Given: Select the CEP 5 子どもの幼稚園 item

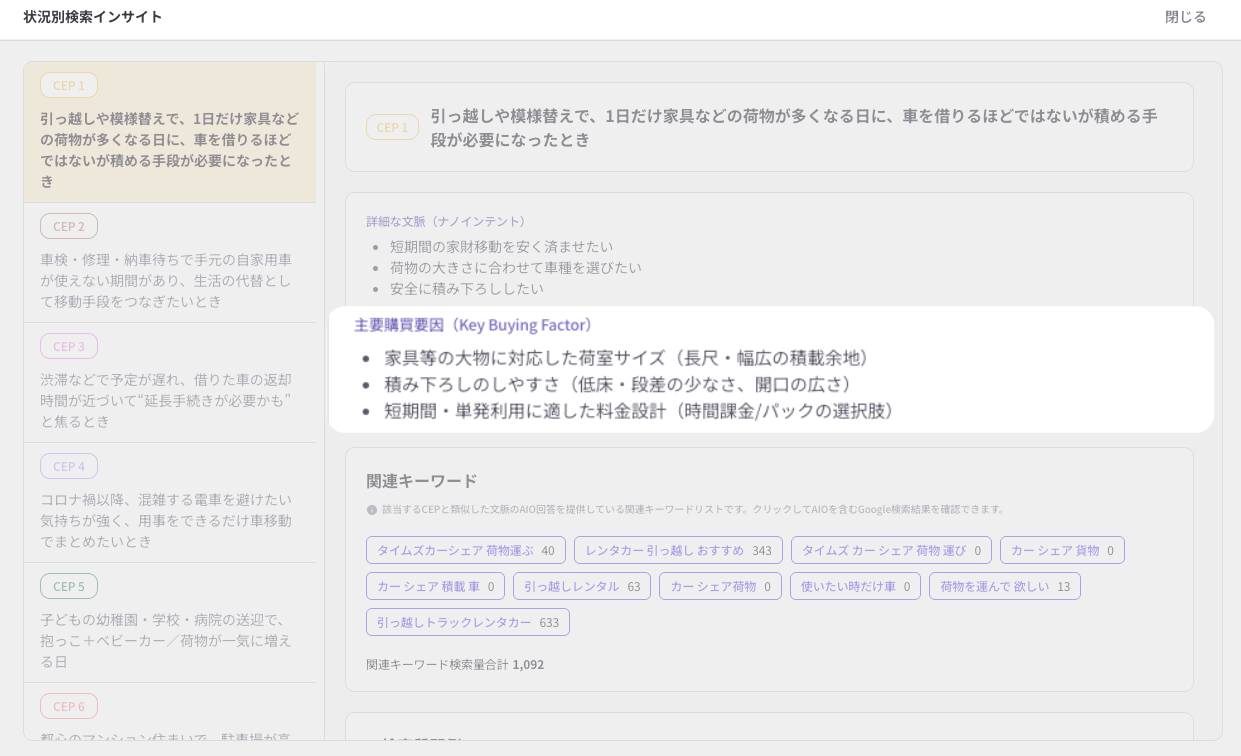Looking at the screenshot, I should 170,623.
